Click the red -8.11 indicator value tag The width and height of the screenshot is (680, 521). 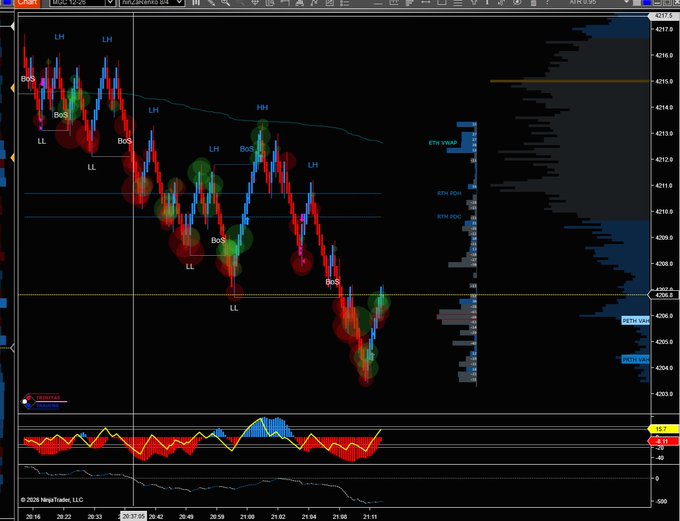663,441
